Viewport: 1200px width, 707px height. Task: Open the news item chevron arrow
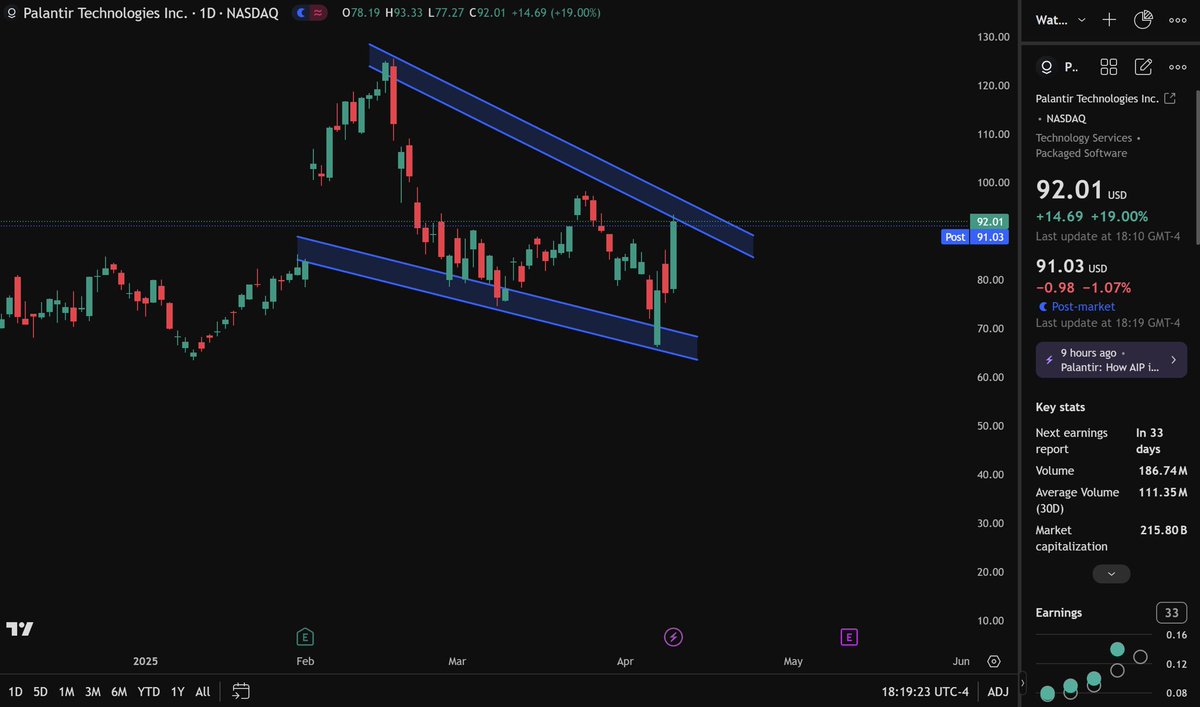click(1173, 360)
